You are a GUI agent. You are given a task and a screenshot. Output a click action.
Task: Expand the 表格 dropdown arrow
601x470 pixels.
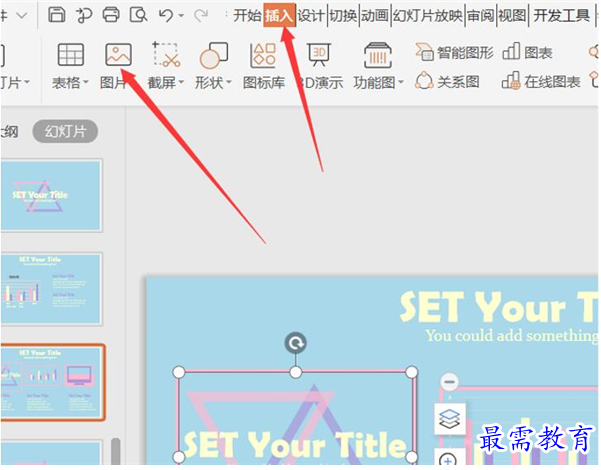(86, 82)
